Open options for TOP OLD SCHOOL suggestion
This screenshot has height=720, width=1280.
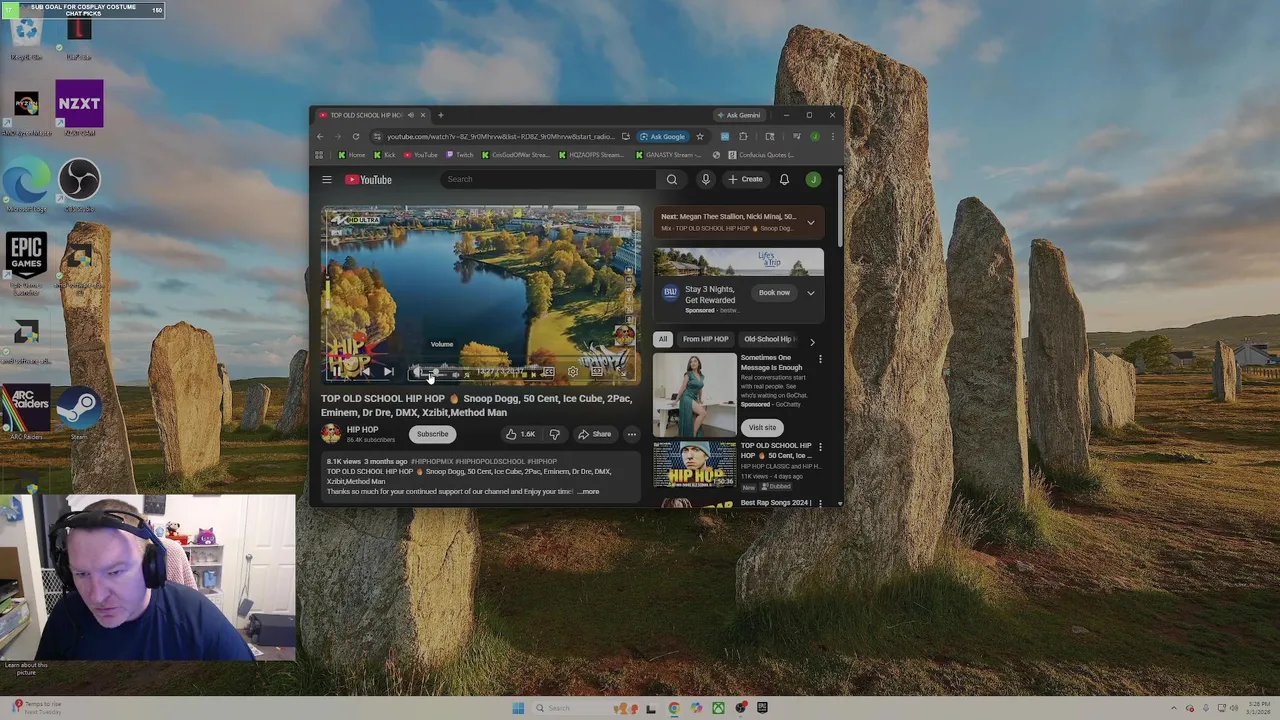point(820,447)
